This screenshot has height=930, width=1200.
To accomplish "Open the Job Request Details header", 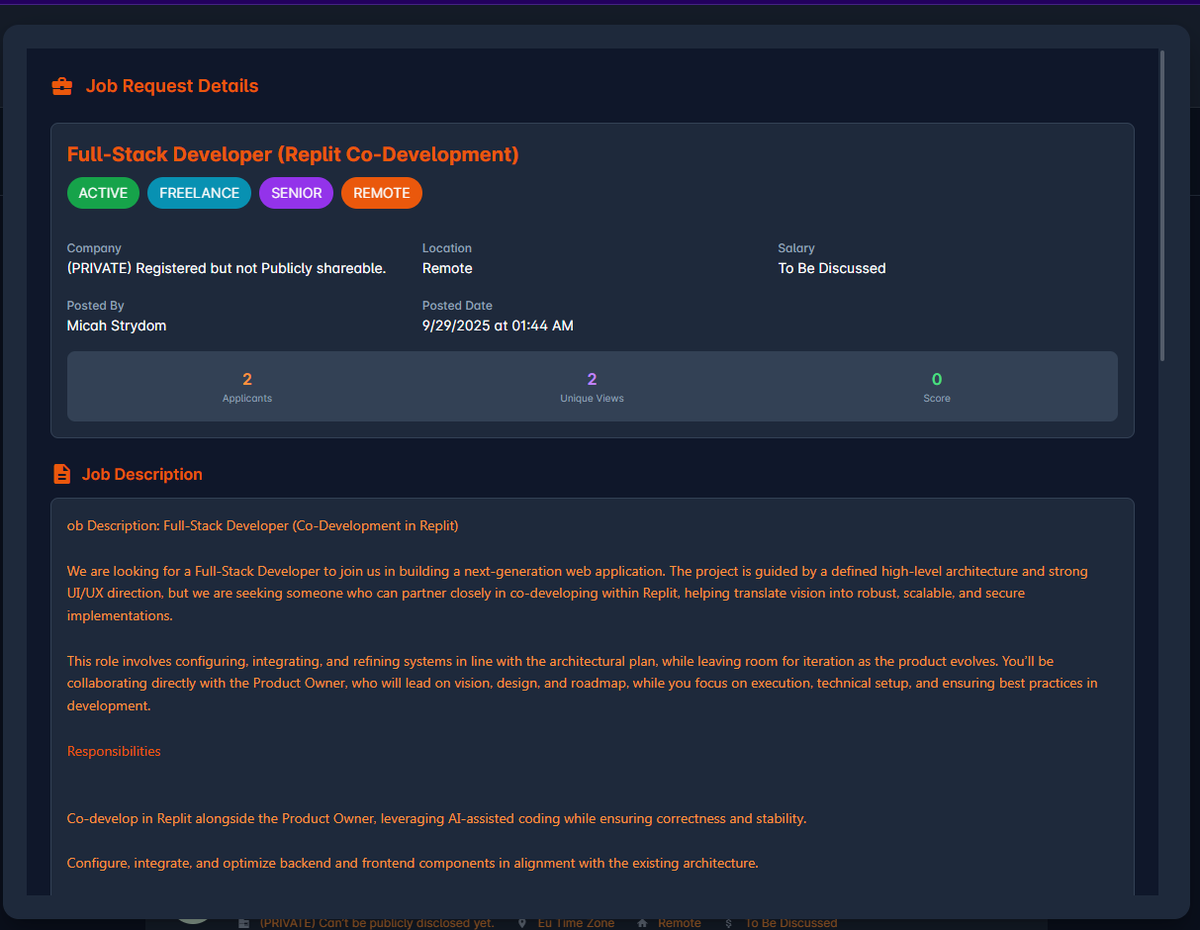I will point(171,86).
